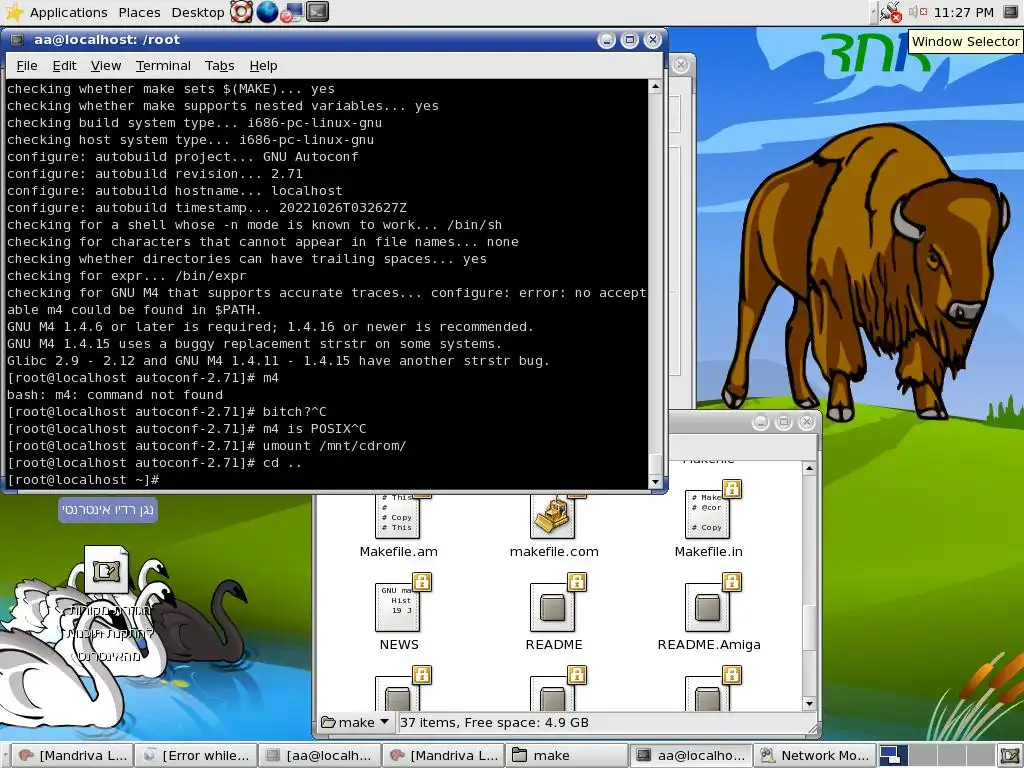
Task: Select the makefile.com bulldozer icon
Action: pyautogui.click(x=552, y=516)
